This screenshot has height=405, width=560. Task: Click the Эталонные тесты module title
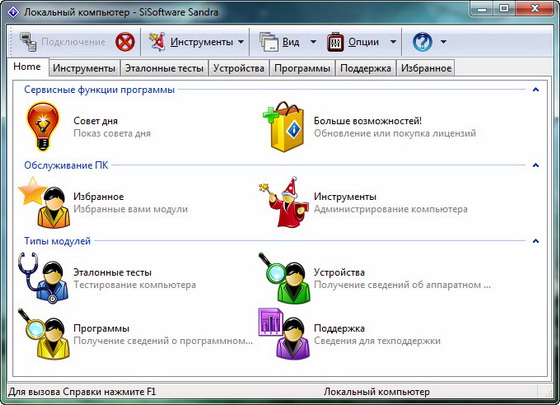click(x=112, y=272)
